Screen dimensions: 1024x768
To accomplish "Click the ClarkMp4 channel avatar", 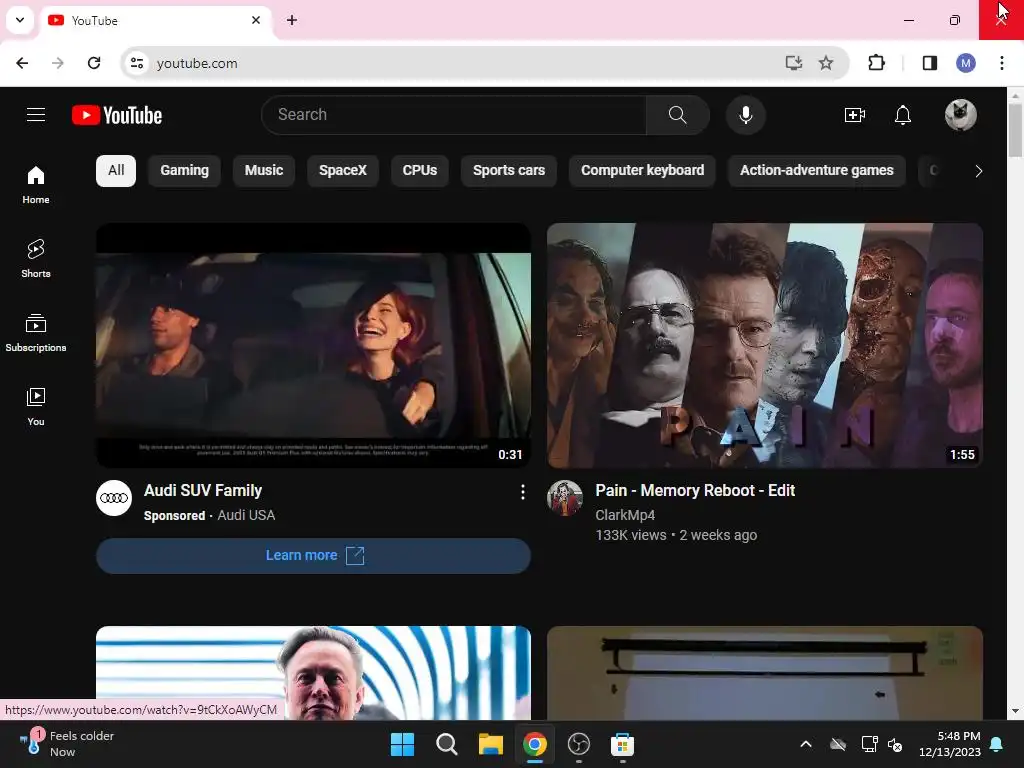I will [x=564, y=498].
